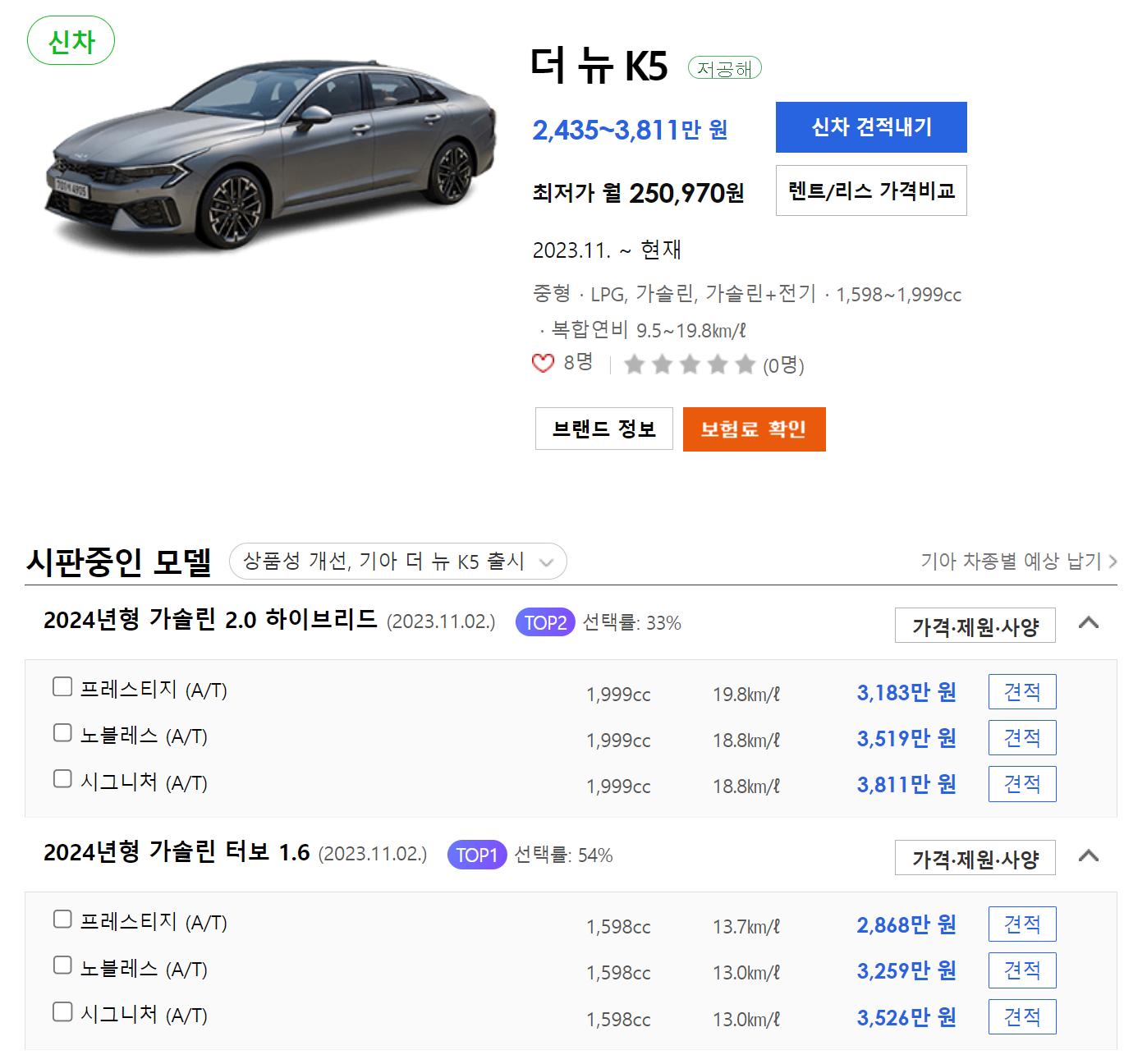Viewport: 1147px width, 1064px height.
Task: Click 신차 견적내기 button
Action: point(871,127)
